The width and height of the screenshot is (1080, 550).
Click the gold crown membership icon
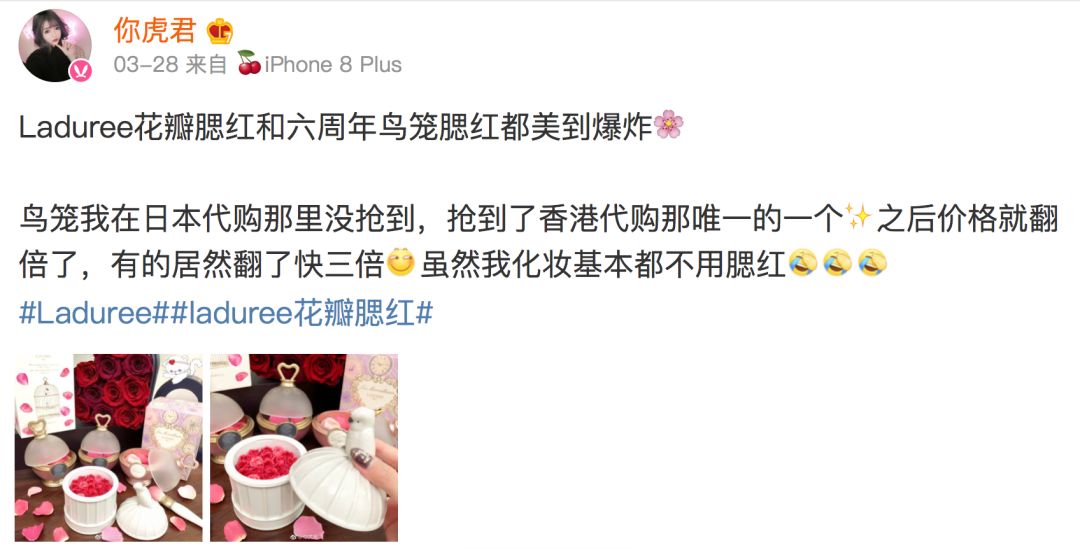point(220,31)
